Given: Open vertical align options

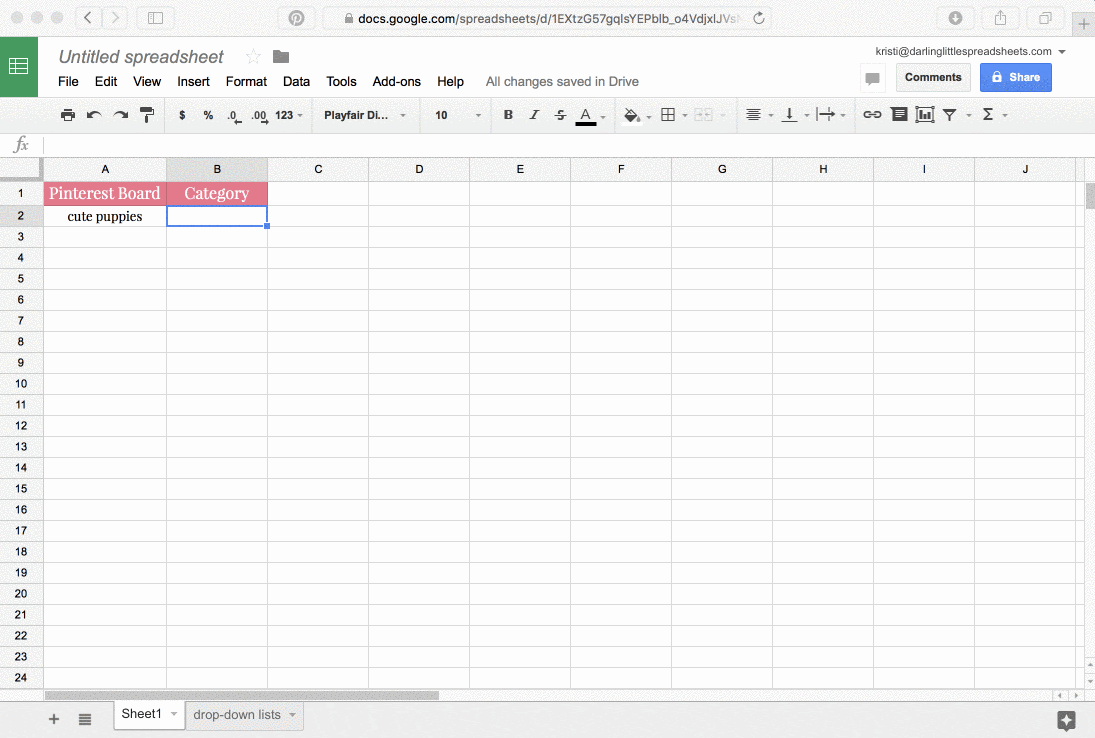Looking at the screenshot, I should pyautogui.click(x=789, y=115).
